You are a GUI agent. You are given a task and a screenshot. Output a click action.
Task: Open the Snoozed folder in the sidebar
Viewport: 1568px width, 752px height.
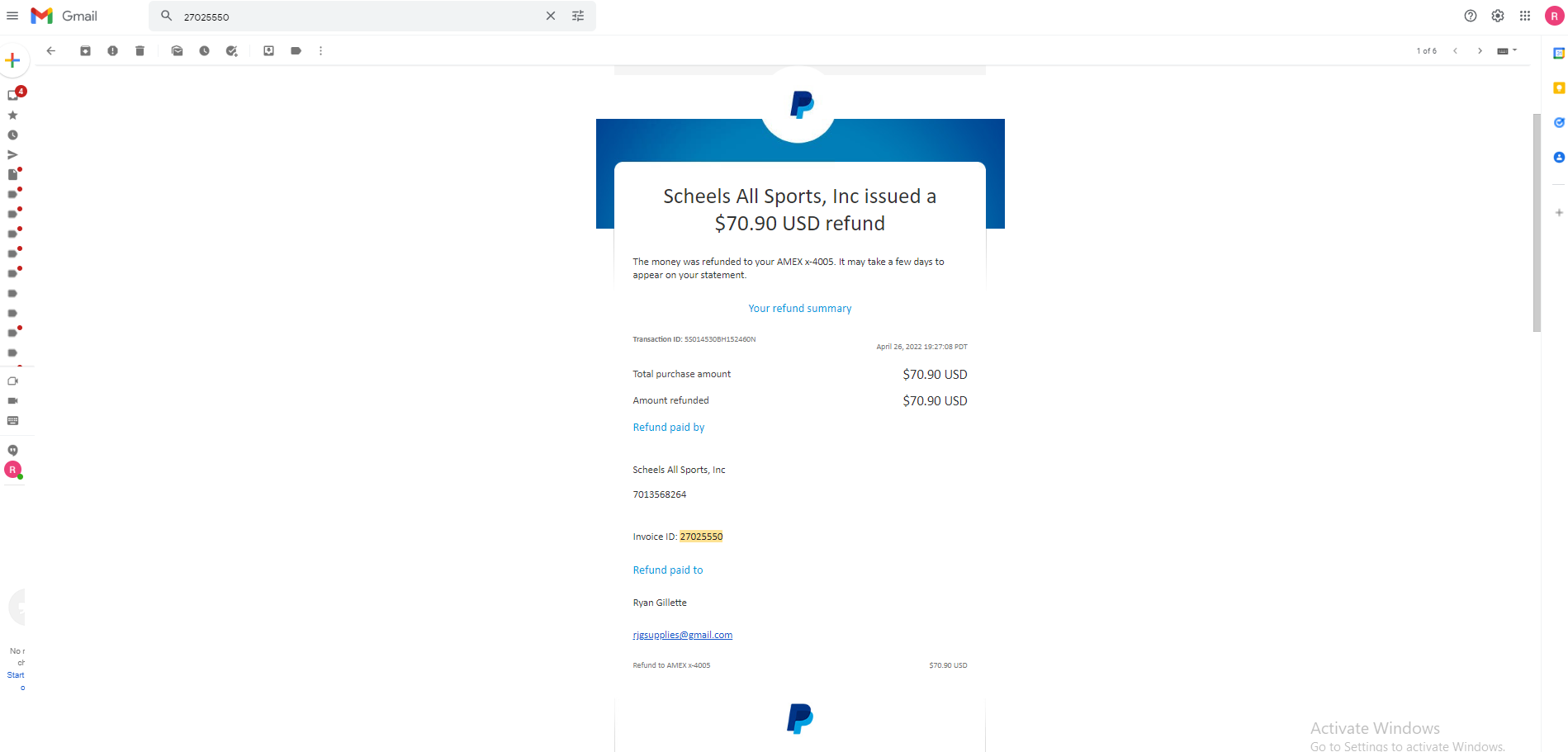tap(12, 135)
